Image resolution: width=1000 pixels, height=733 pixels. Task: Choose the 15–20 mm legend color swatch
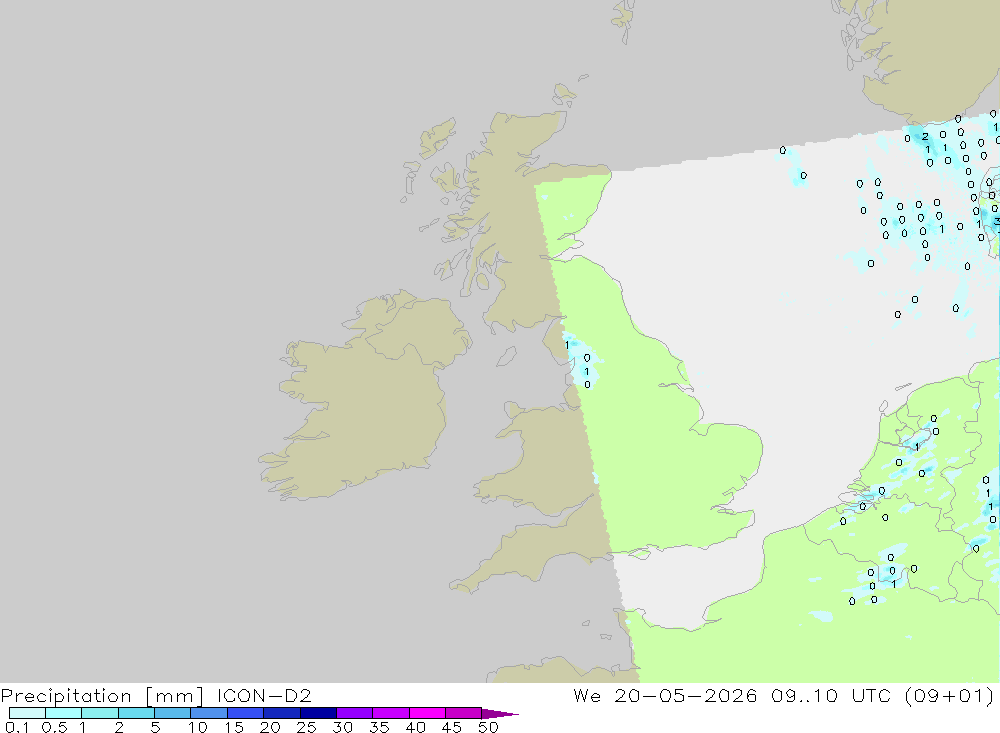click(246, 713)
